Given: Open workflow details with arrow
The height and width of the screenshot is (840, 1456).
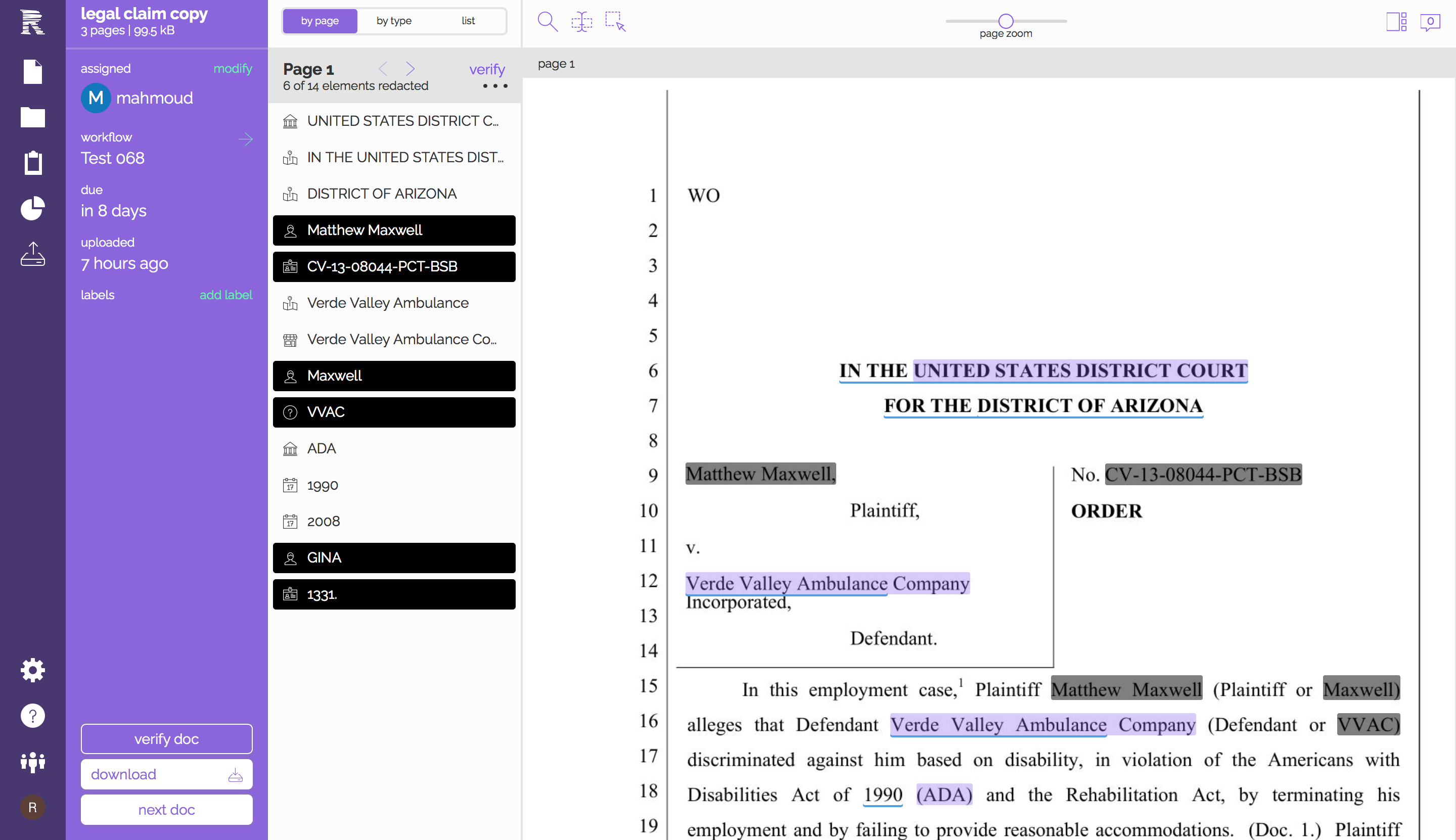Looking at the screenshot, I should 245,139.
